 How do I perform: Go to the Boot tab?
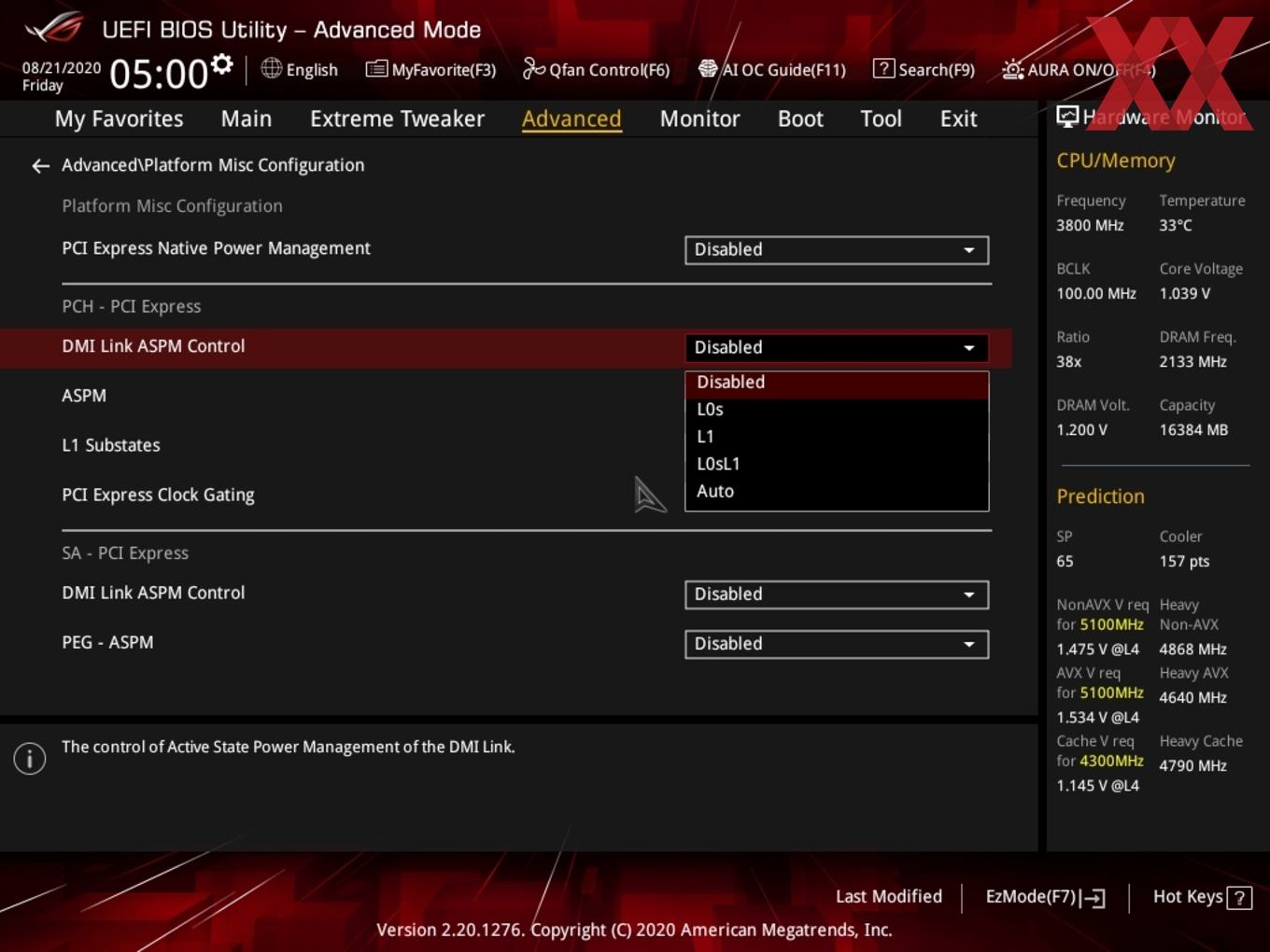click(x=800, y=119)
